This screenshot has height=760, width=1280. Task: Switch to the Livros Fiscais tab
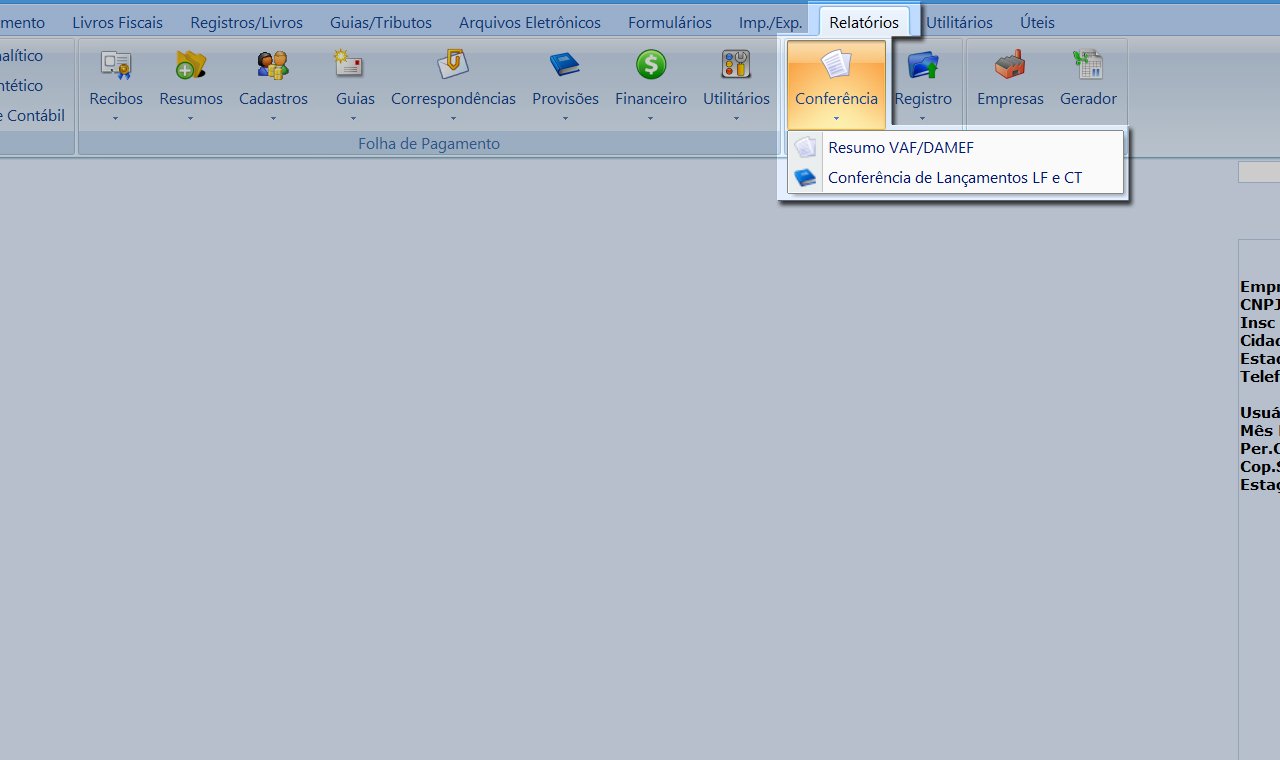[117, 22]
